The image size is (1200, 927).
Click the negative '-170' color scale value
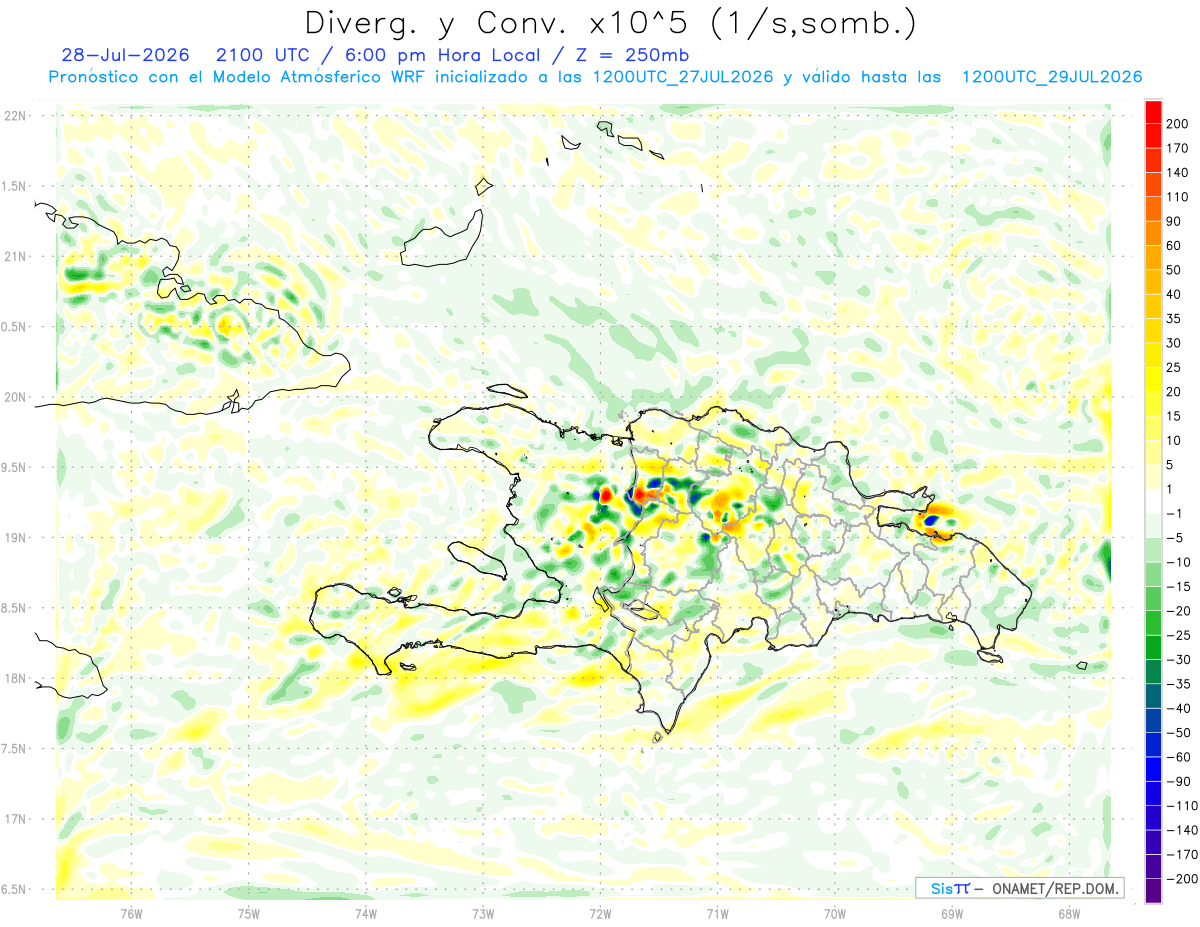point(1180,855)
